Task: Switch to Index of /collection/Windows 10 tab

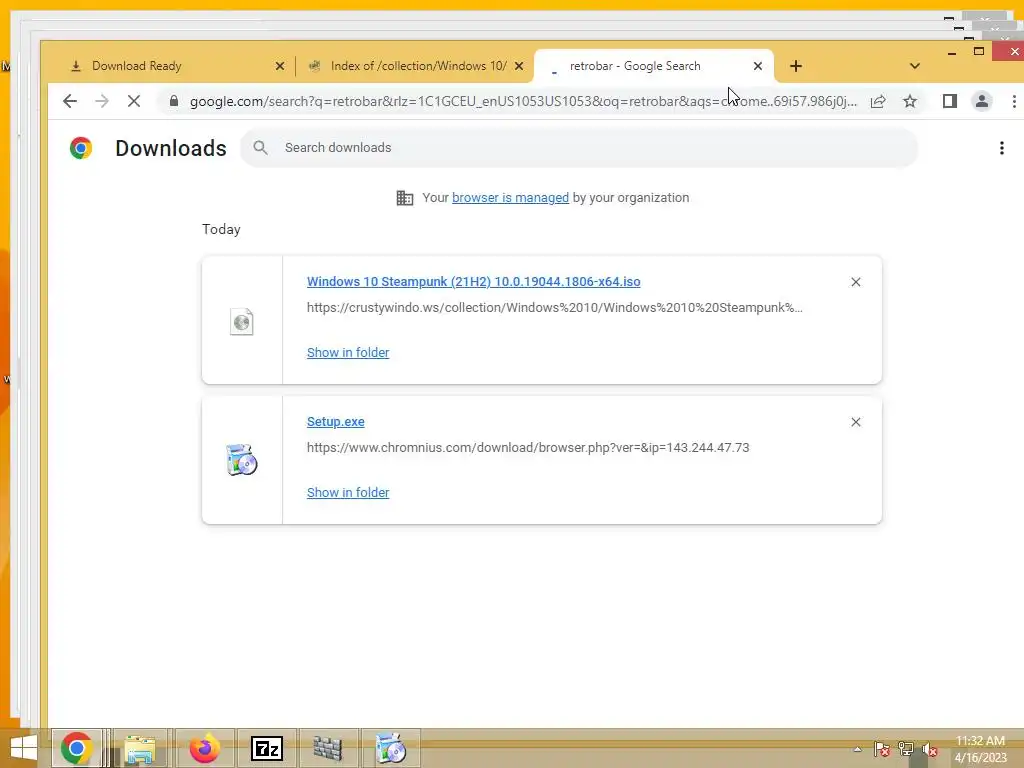Action: tap(414, 66)
